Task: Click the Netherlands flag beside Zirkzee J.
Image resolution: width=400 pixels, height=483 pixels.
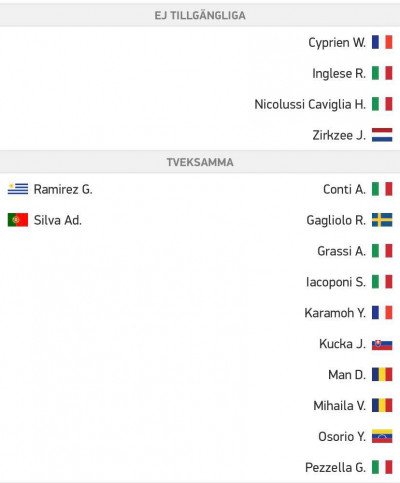Action: [382, 135]
